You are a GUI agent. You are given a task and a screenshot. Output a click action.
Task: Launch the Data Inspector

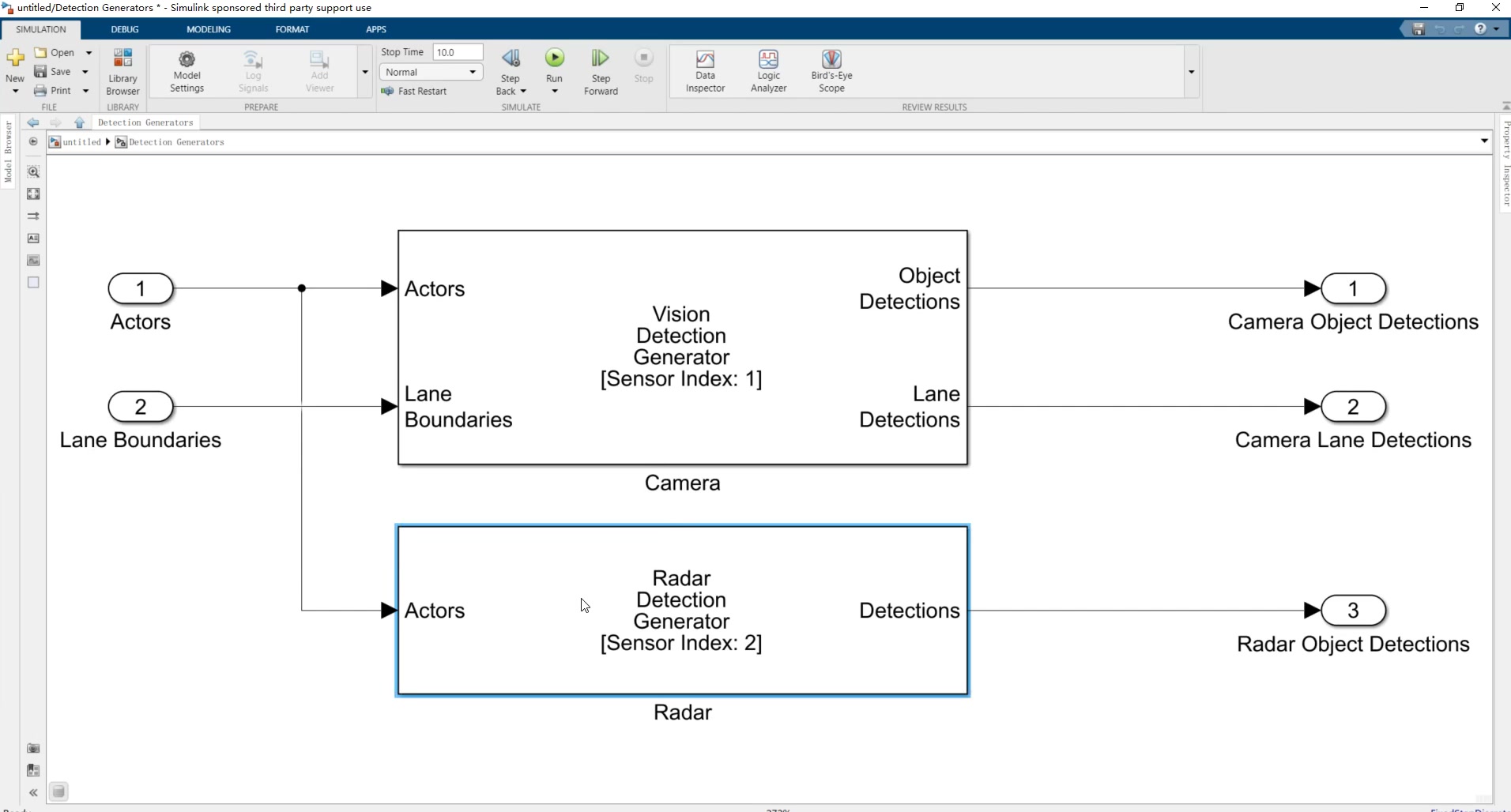click(x=705, y=72)
